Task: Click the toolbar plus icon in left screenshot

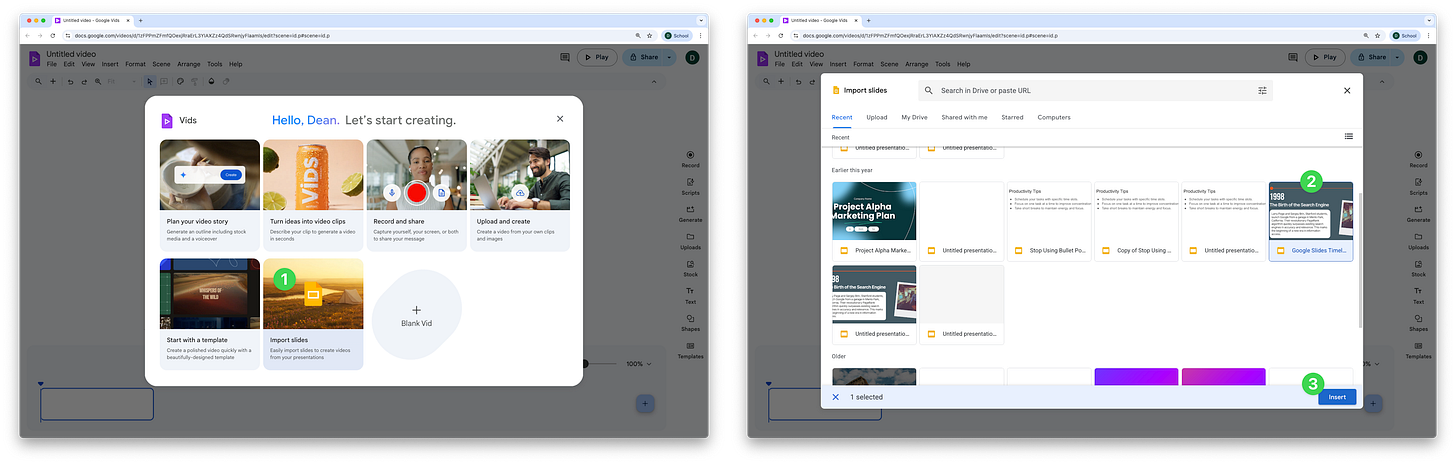Action: click(x=53, y=81)
